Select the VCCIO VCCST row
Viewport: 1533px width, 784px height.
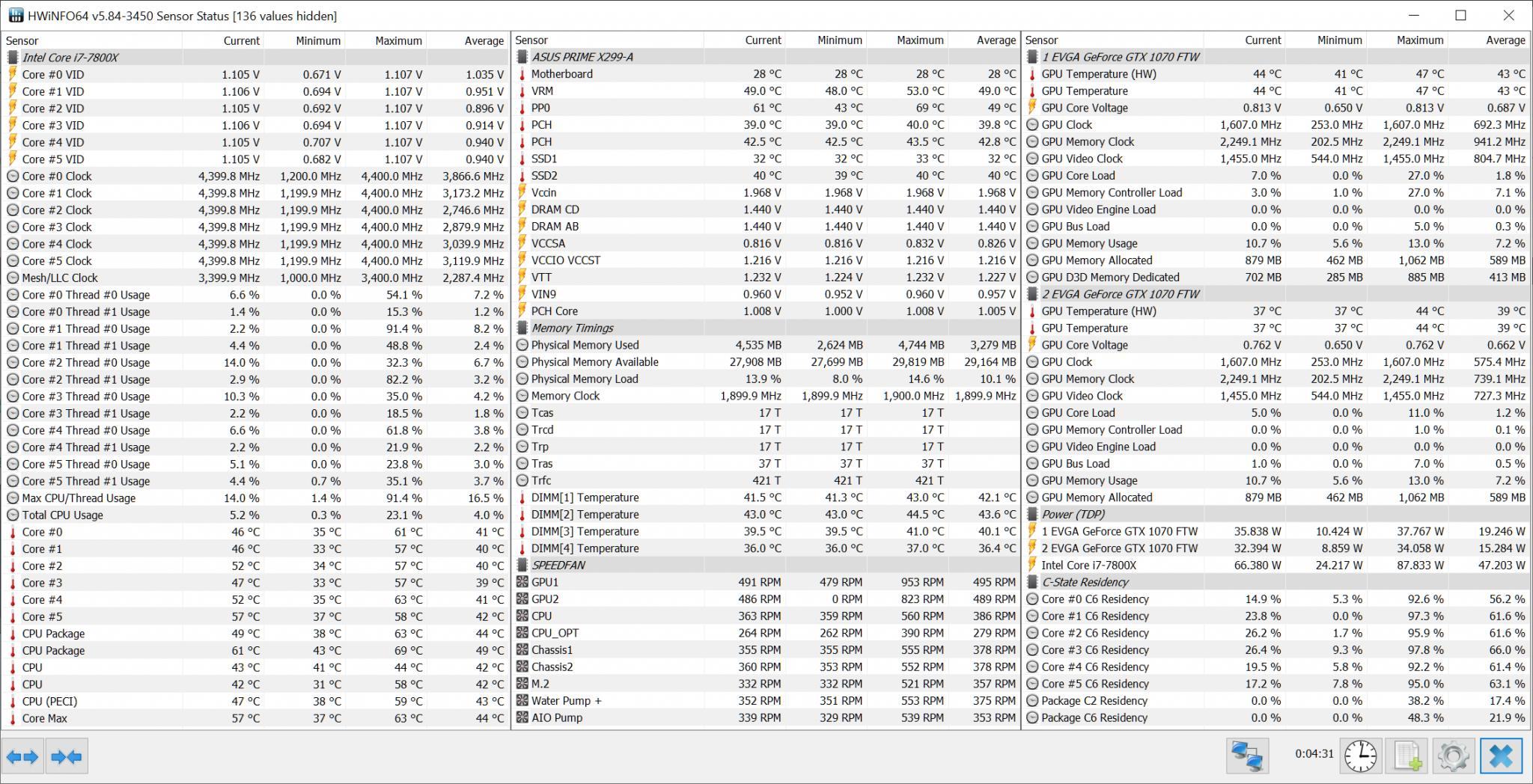tap(766, 260)
